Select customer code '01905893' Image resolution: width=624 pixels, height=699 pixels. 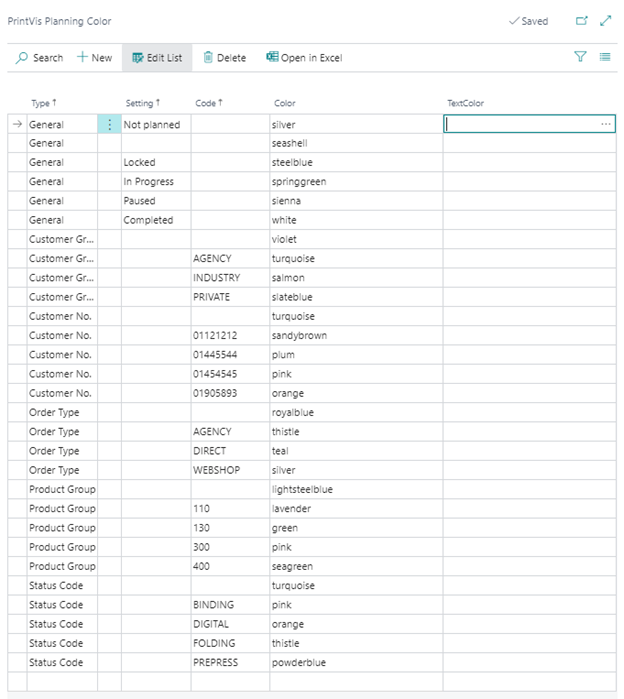pos(230,393)
